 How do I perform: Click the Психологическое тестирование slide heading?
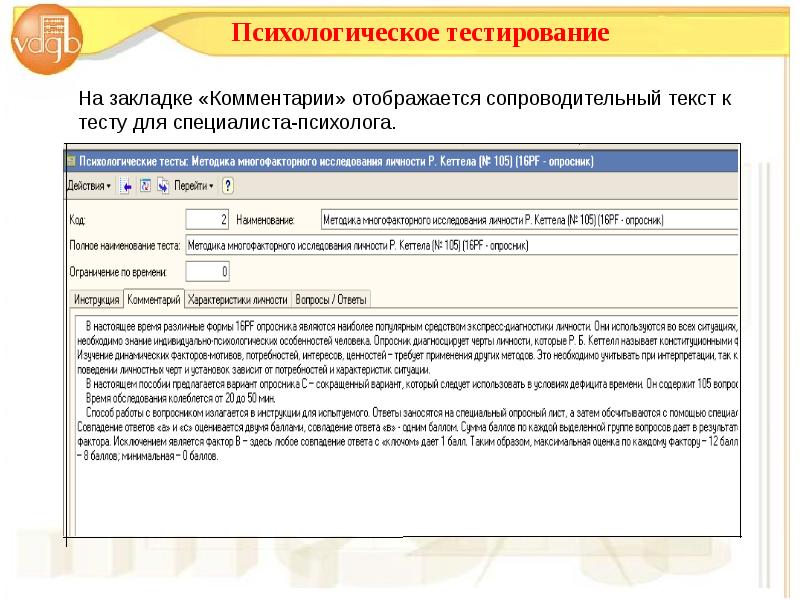click(420, 33)
